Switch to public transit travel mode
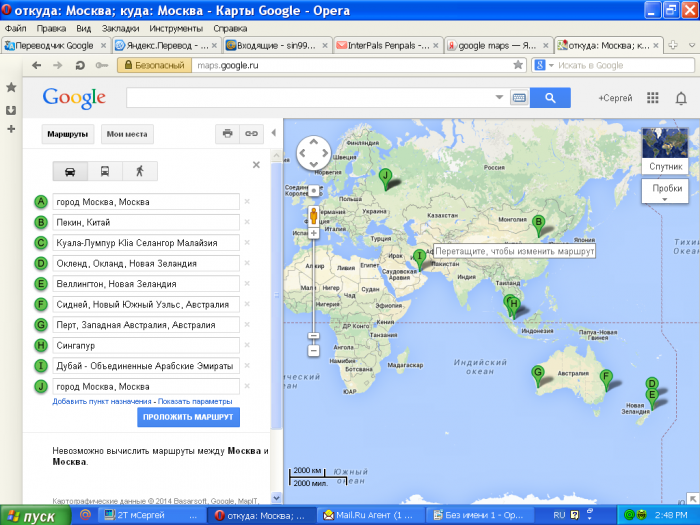This screenshot has height=525, width=700. [x=105, y=170]
